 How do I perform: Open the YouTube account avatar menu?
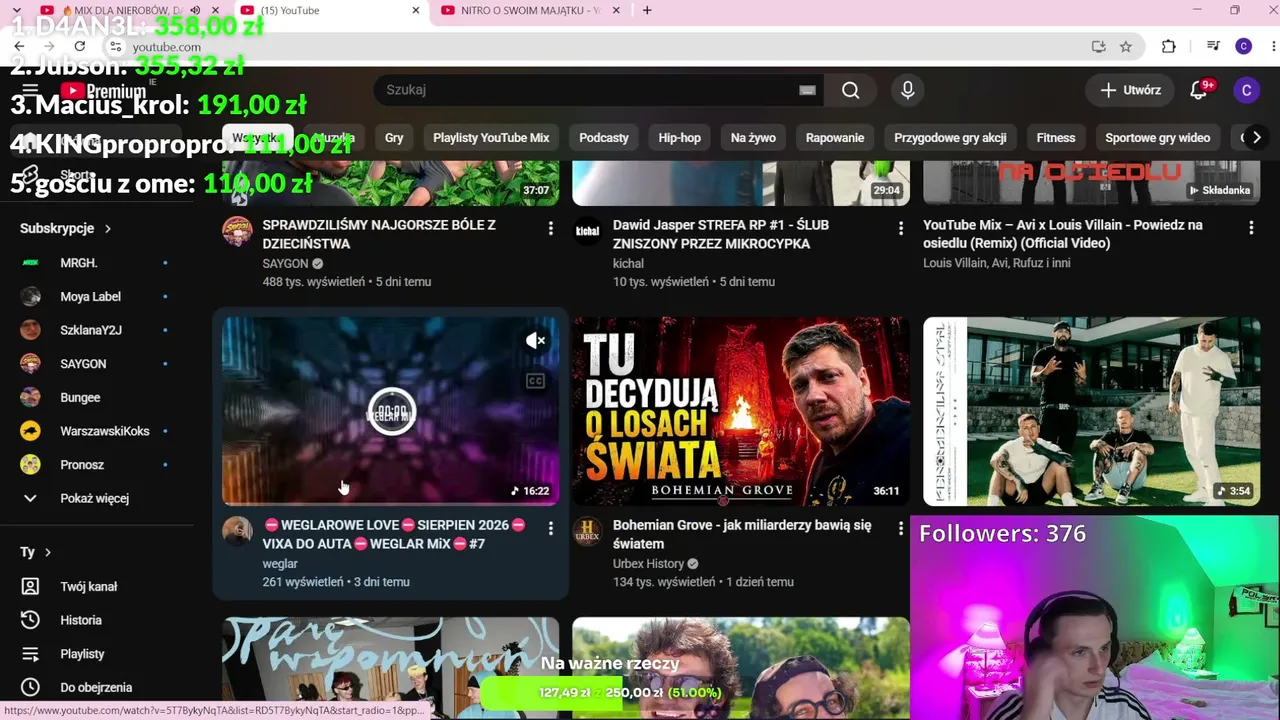pos(1246,90)
